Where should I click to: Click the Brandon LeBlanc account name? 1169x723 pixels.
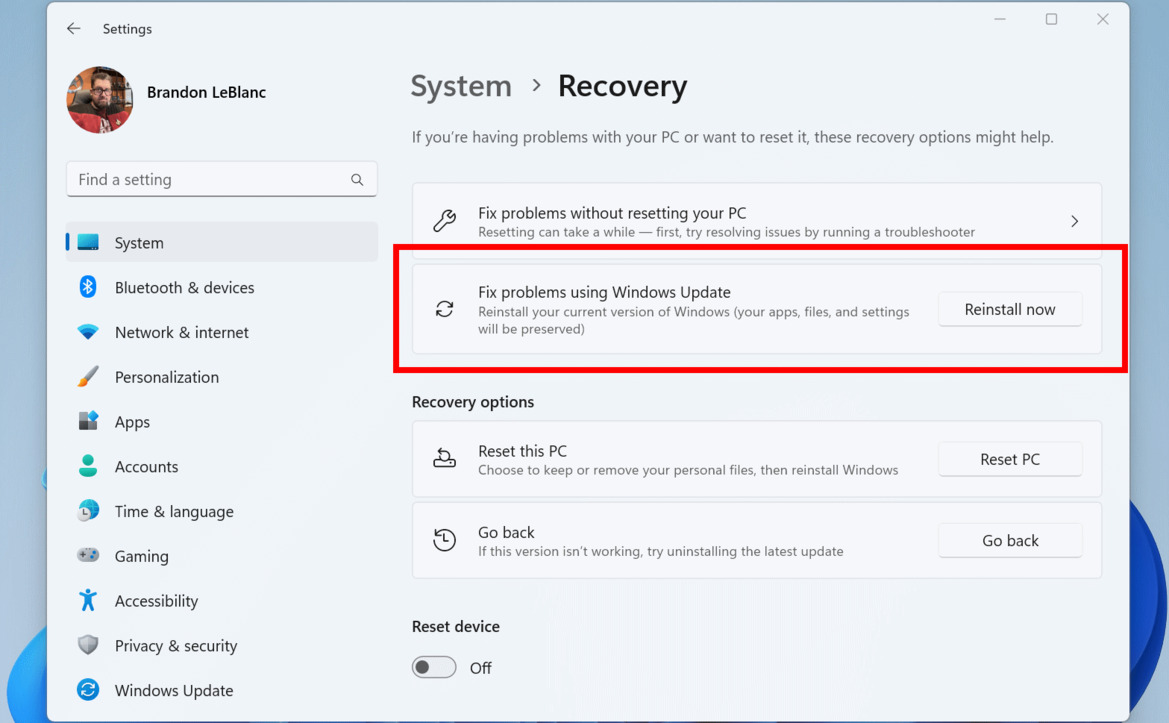207,92
